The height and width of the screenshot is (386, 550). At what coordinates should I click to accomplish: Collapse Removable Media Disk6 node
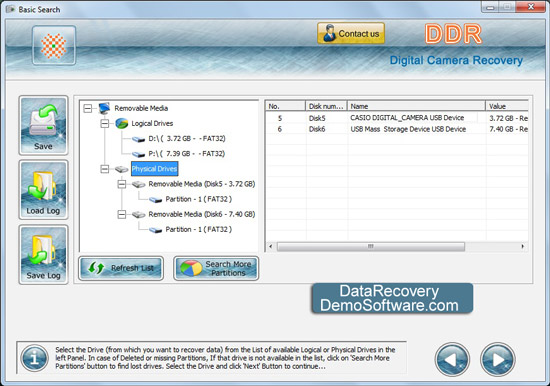[122, 214]
